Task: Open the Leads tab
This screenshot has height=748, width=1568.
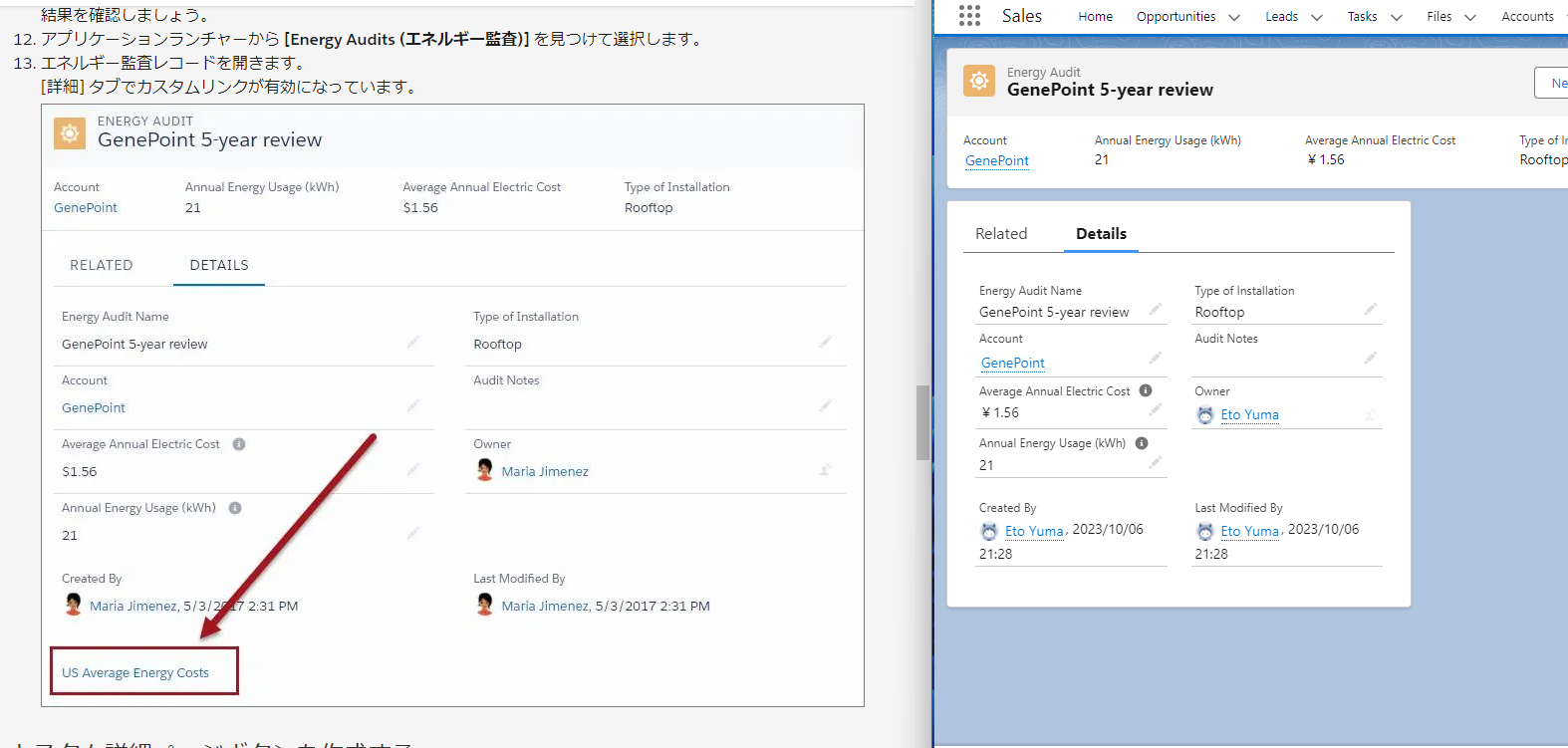Action: 1281,16
